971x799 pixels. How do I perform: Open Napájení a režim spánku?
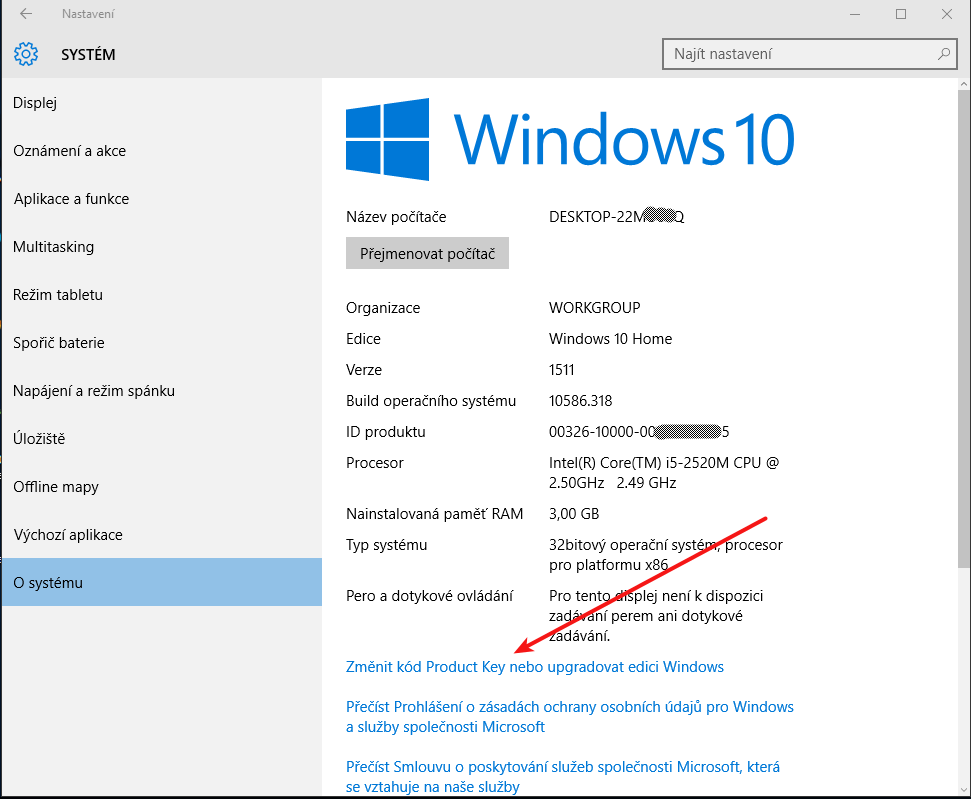(x=94, y=391)
